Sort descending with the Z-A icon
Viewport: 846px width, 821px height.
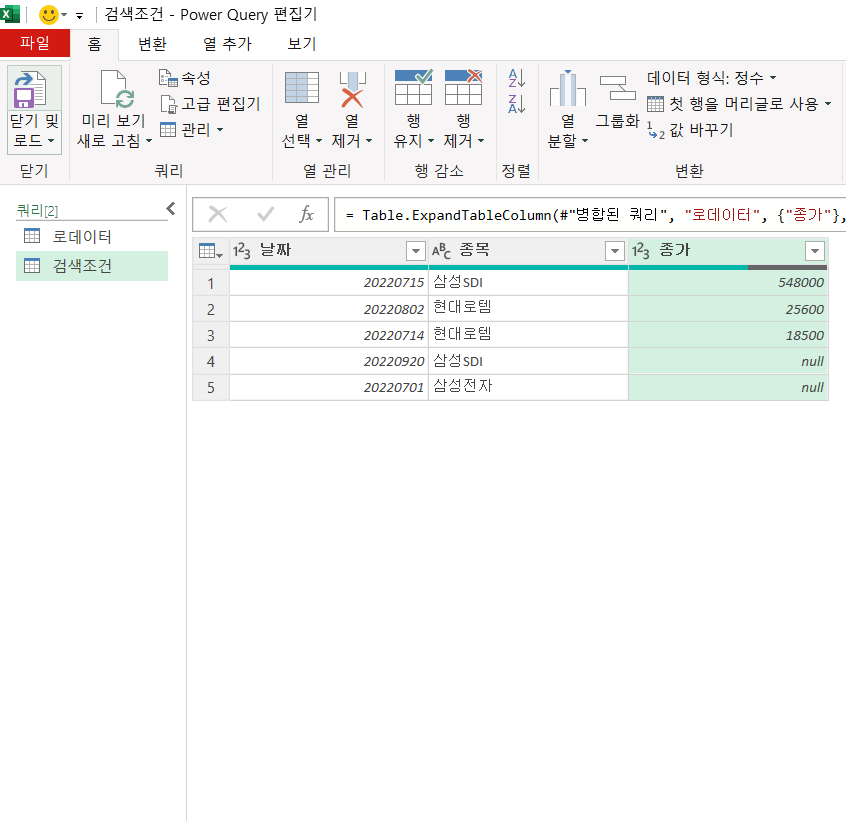click(516, 104)
